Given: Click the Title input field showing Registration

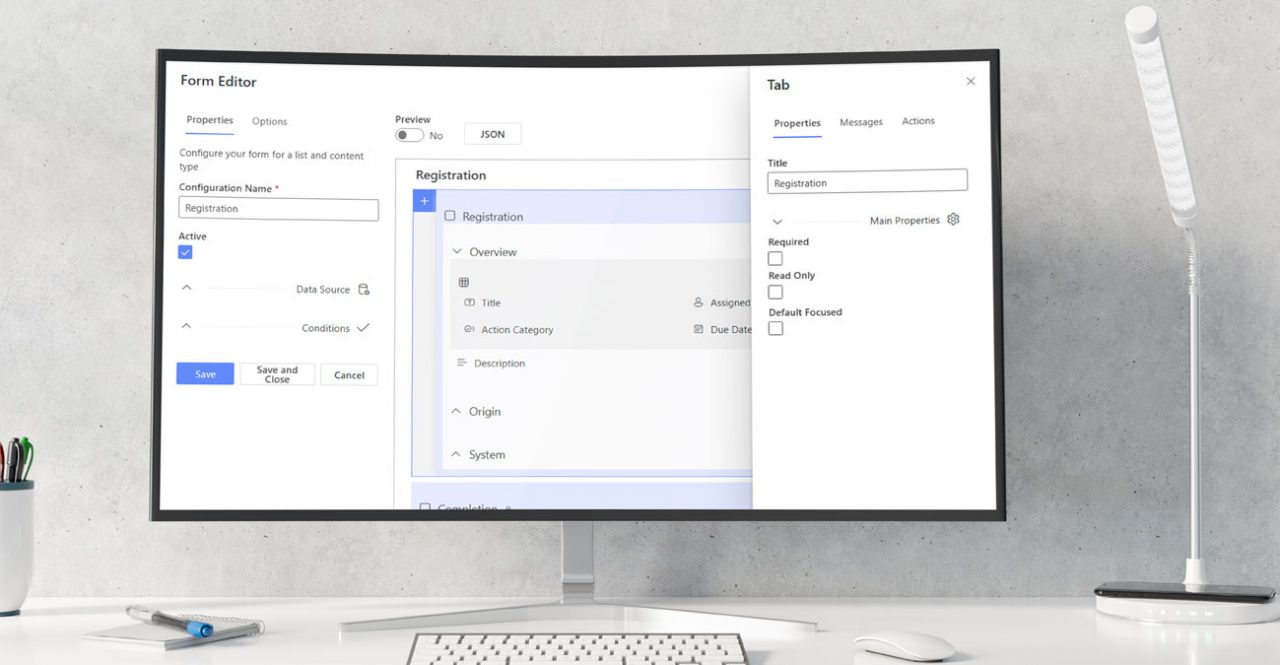Looking at the screenshot, I should (x=866, y=181).
